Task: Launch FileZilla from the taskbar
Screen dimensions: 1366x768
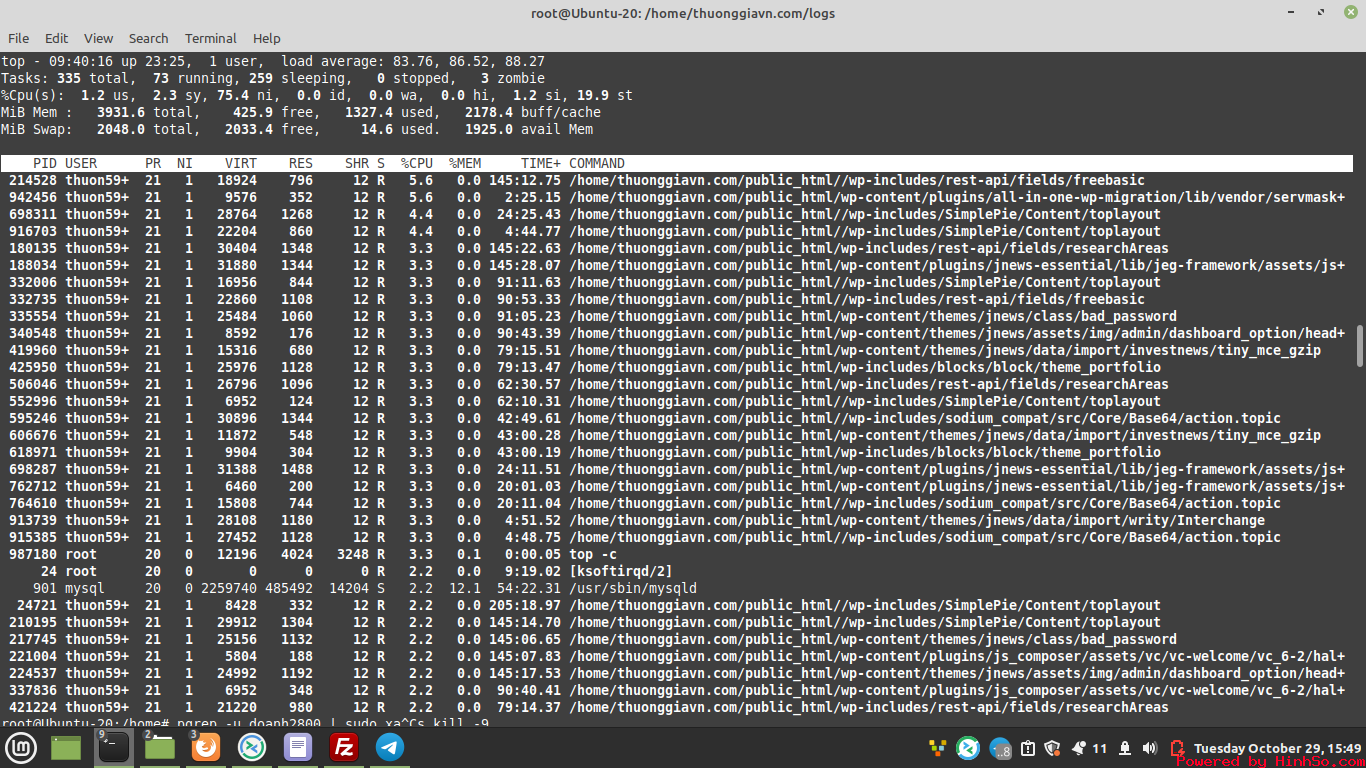Action: click(x=344, y=747)
